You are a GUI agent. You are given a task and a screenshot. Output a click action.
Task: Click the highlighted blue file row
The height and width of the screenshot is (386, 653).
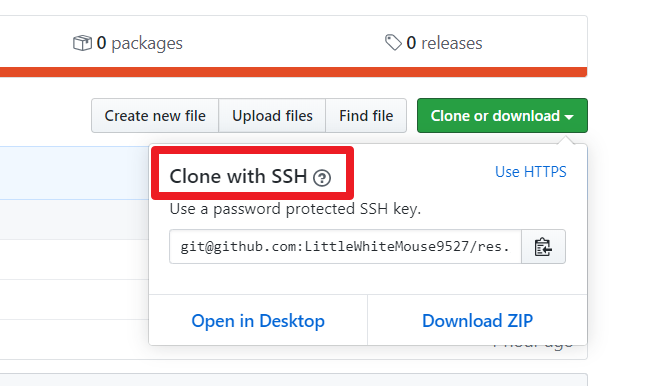pos(75,173)
